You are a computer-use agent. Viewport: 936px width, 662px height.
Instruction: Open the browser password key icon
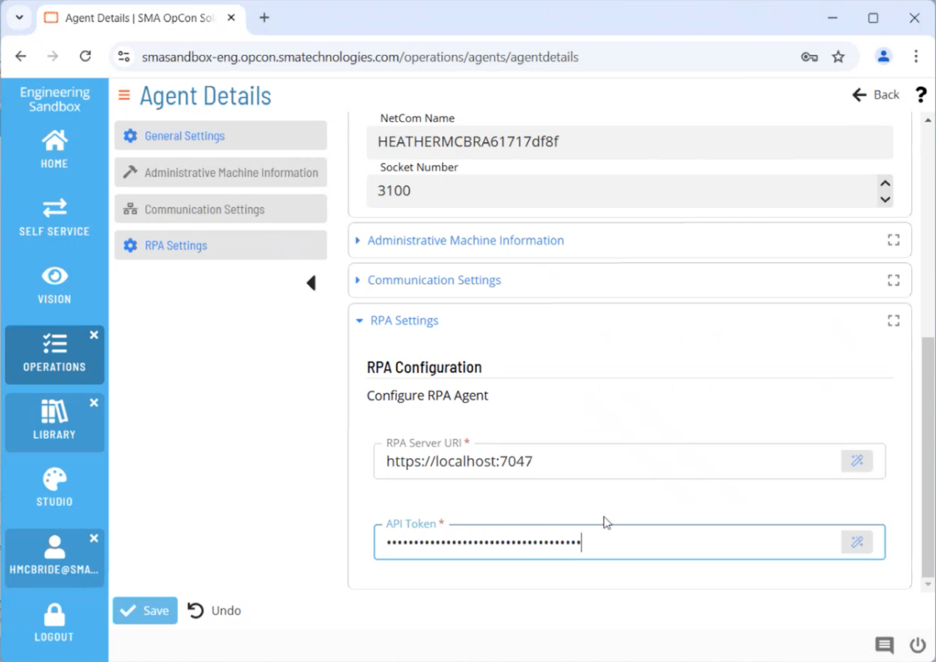[809, 57]
